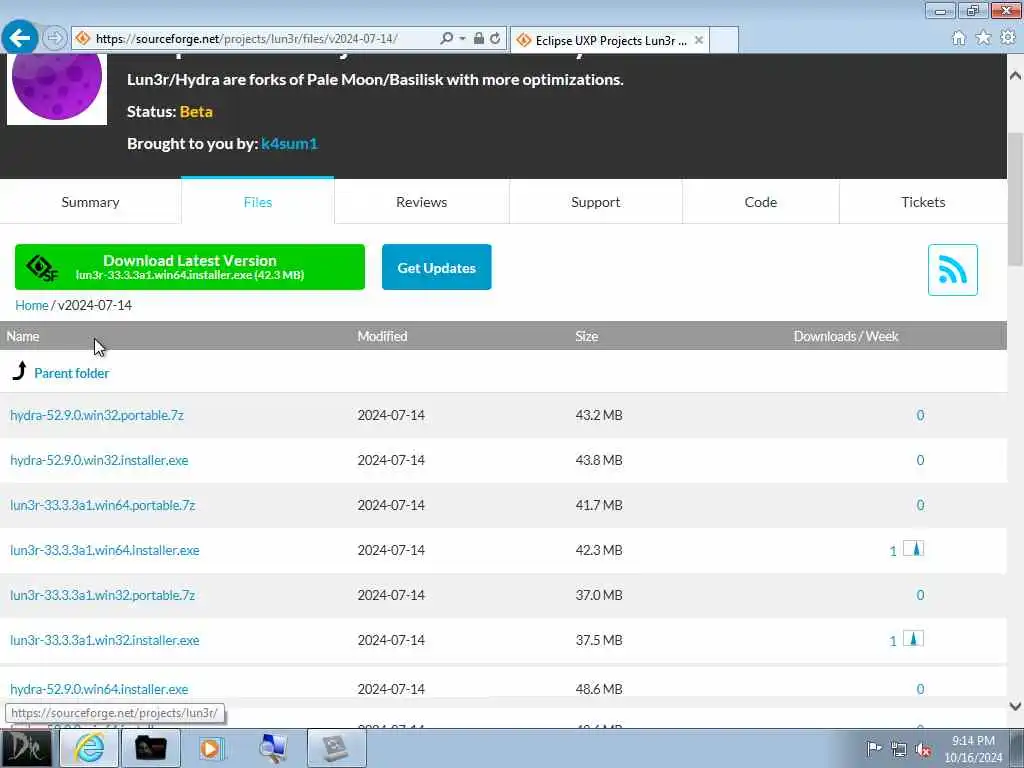1024x768 pixels.
Task: Open the media player taskbar icon
Action: pos(212,748)
